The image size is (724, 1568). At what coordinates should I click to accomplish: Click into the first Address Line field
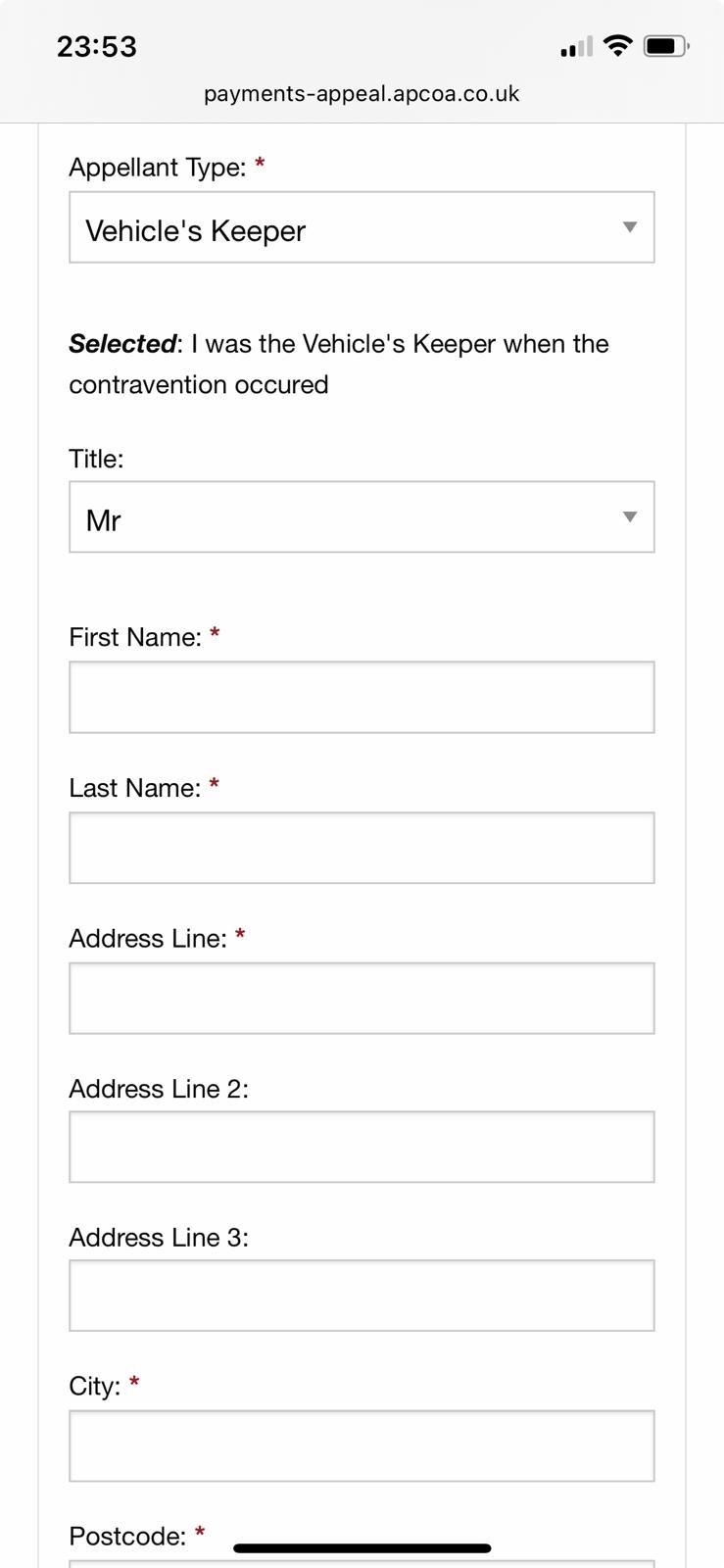pos(362,998)
